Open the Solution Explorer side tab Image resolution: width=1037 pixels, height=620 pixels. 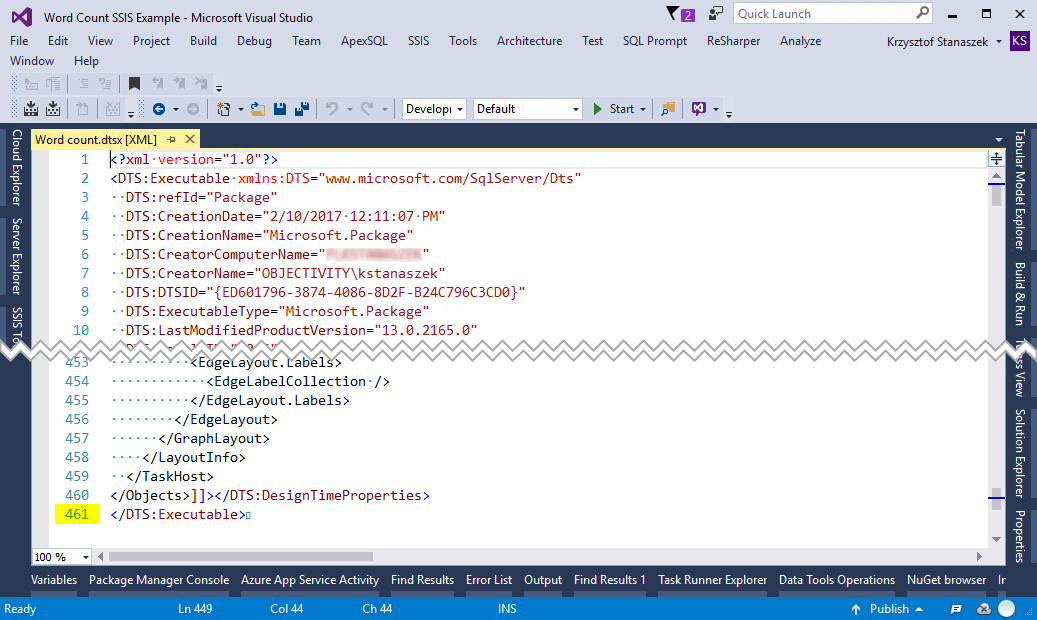pos(1020,453)
